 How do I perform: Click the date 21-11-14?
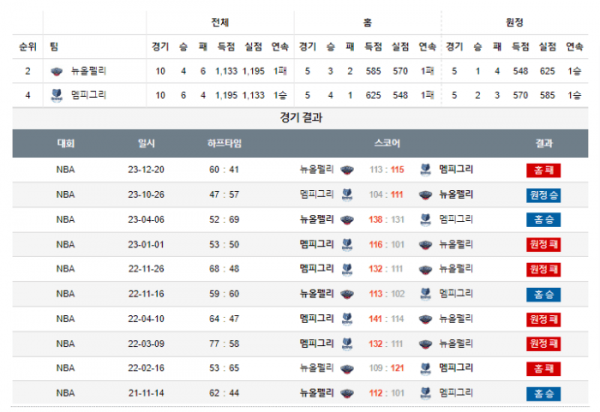tap(146, 393)
